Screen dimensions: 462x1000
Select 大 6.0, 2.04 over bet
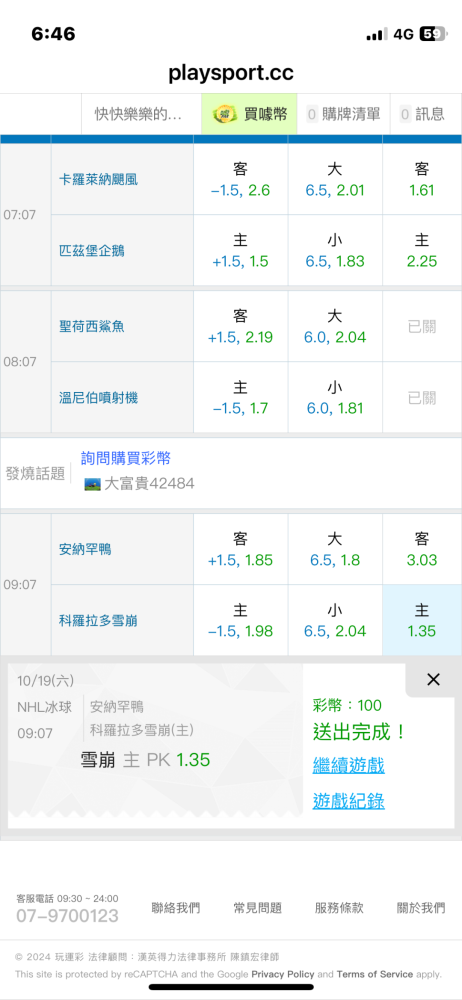(x=335, y=327)
